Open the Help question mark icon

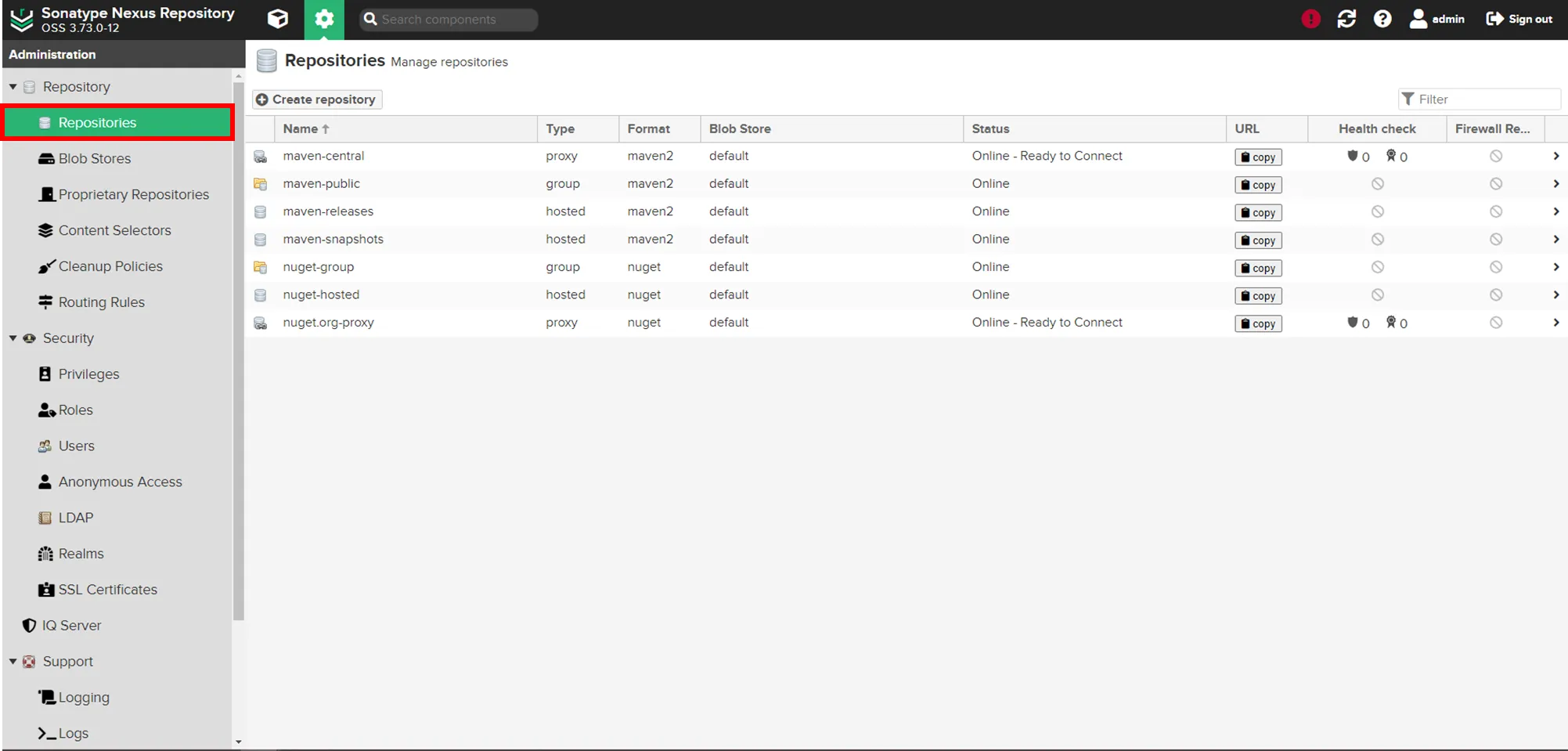(1382, 19)
